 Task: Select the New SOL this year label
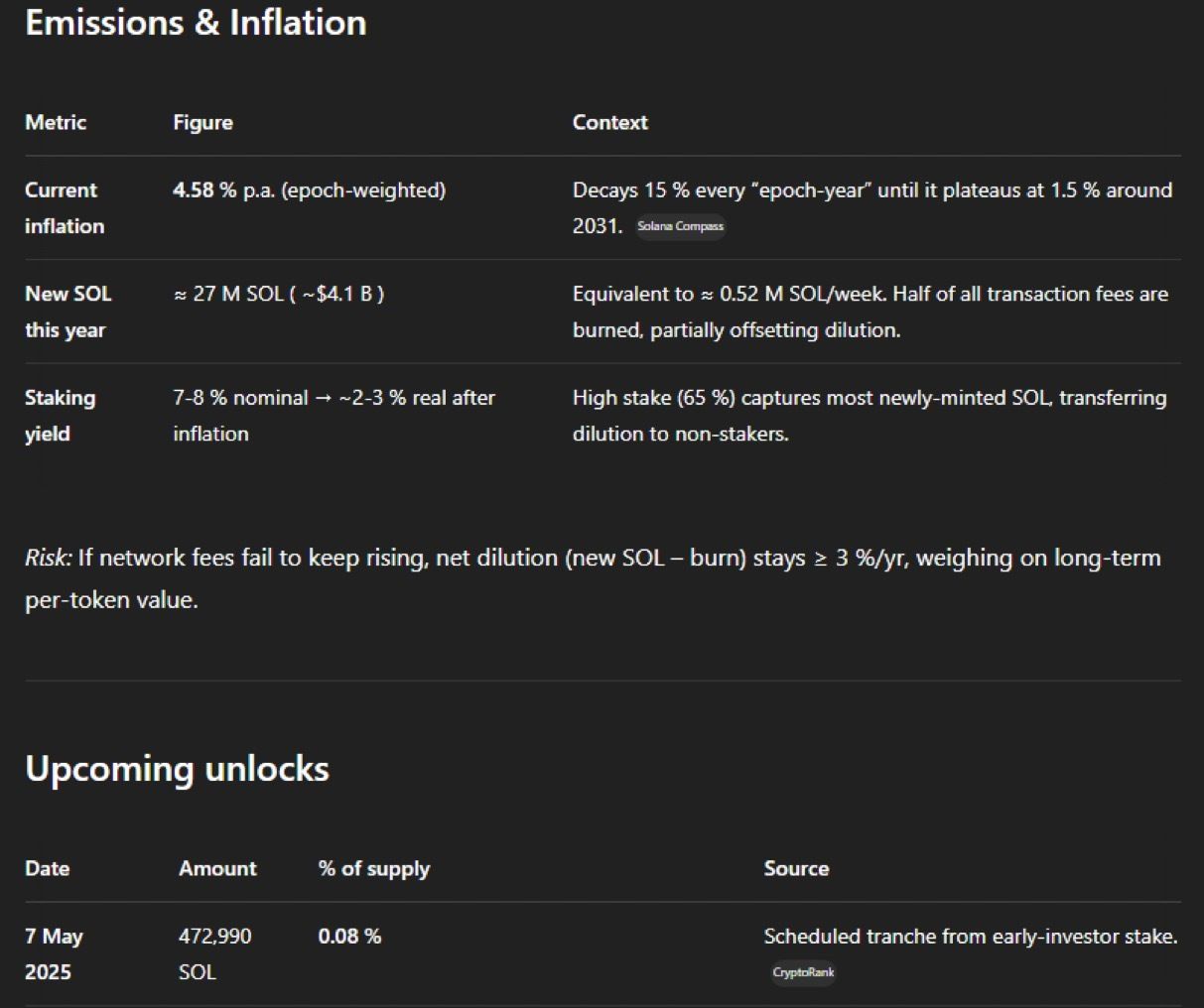pyautogui.click(x=67, y=312)
